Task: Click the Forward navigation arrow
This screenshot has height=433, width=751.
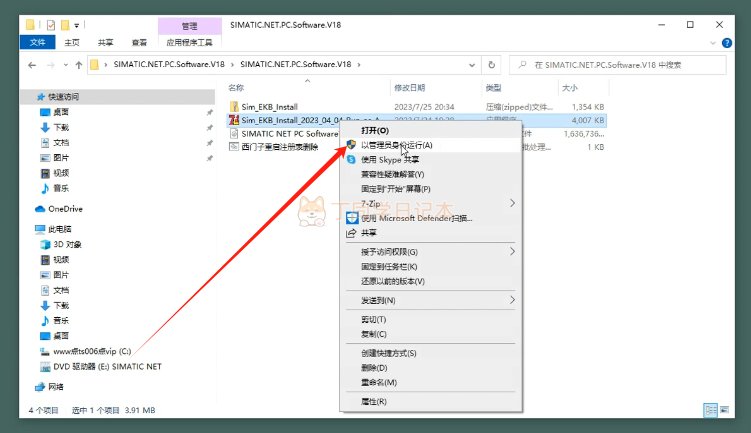Action: click(x=50, y=65)
